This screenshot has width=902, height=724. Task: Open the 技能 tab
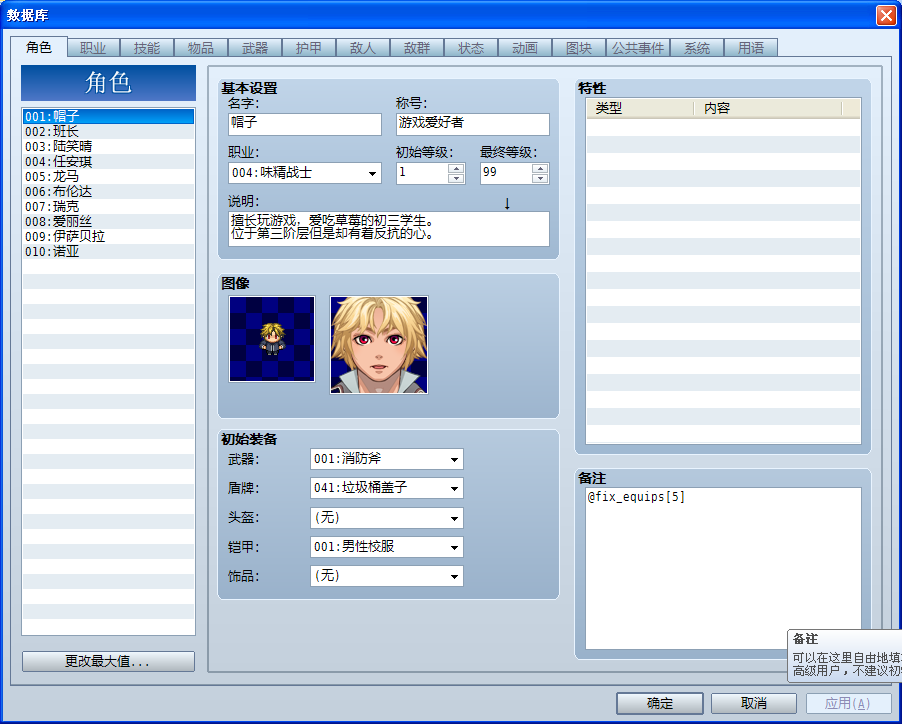point(147,48)
